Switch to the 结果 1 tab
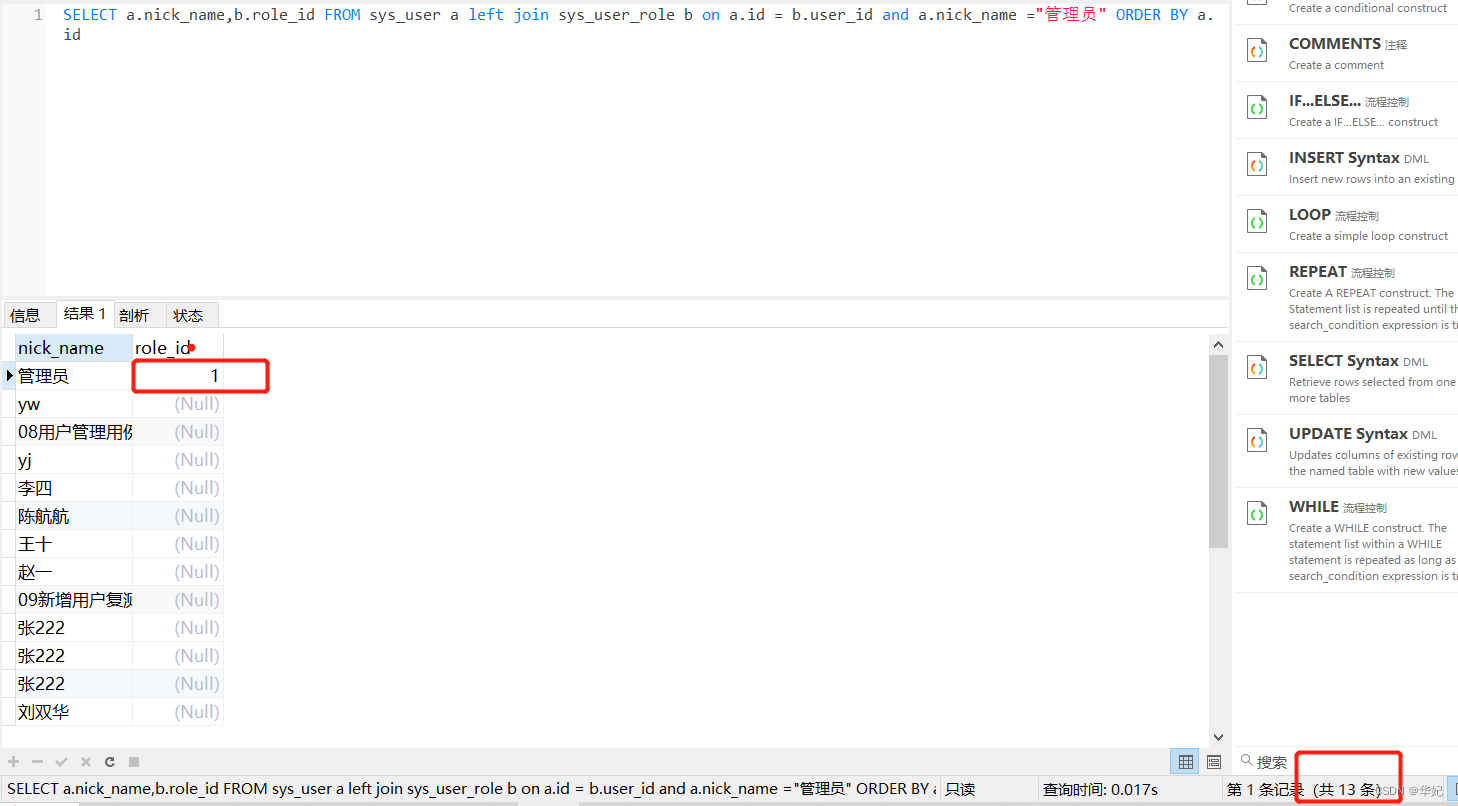Screen dimensions: 1458x806 pyautogui.click(x=85, y=314)
